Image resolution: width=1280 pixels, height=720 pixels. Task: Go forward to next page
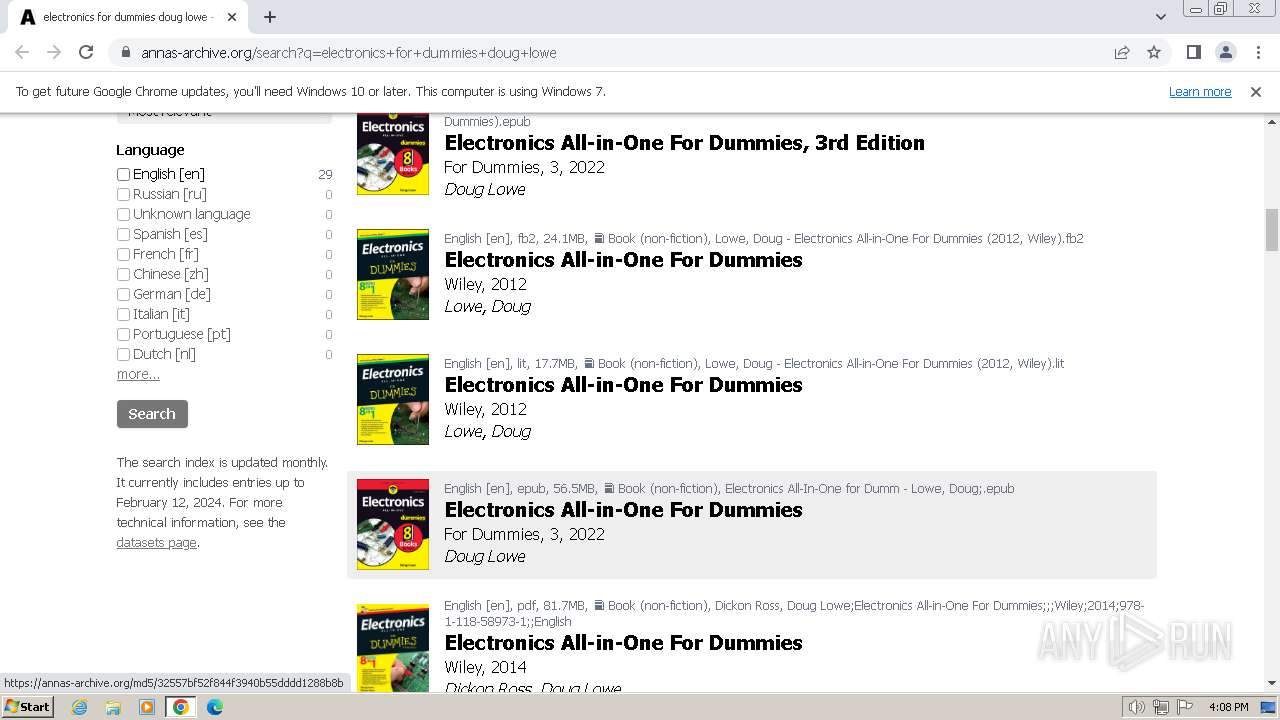coord(54,52)
